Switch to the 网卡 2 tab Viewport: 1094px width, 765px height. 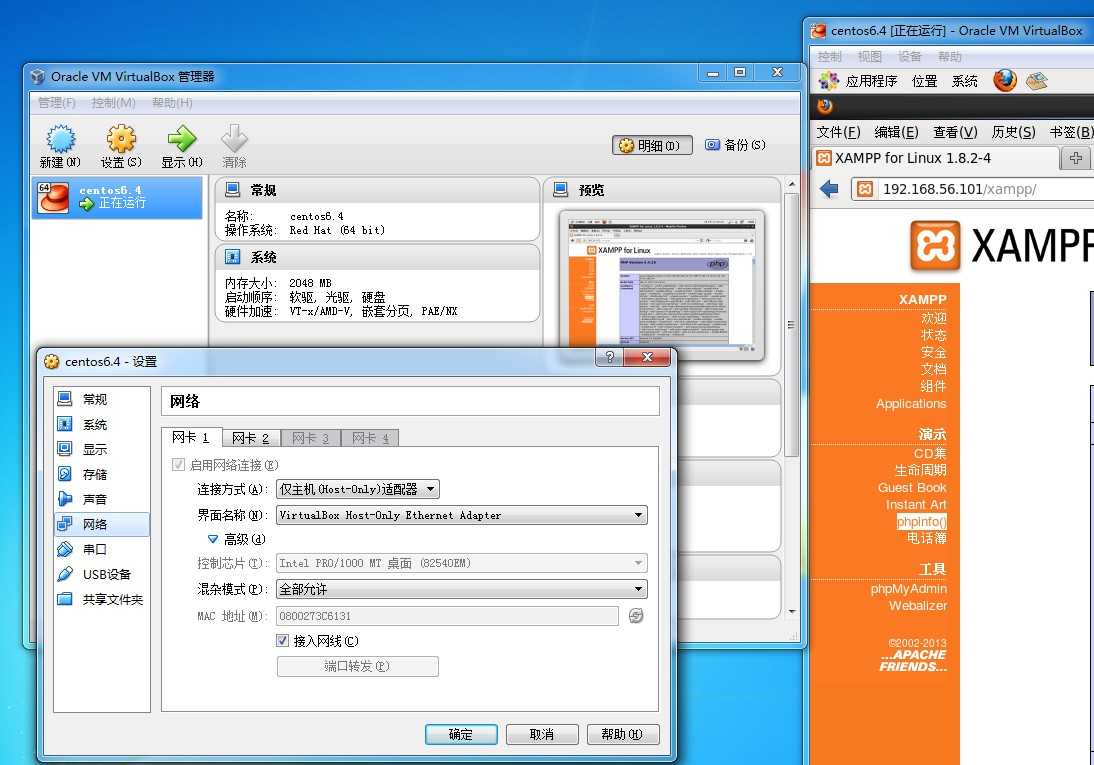(x=251, y=438)
